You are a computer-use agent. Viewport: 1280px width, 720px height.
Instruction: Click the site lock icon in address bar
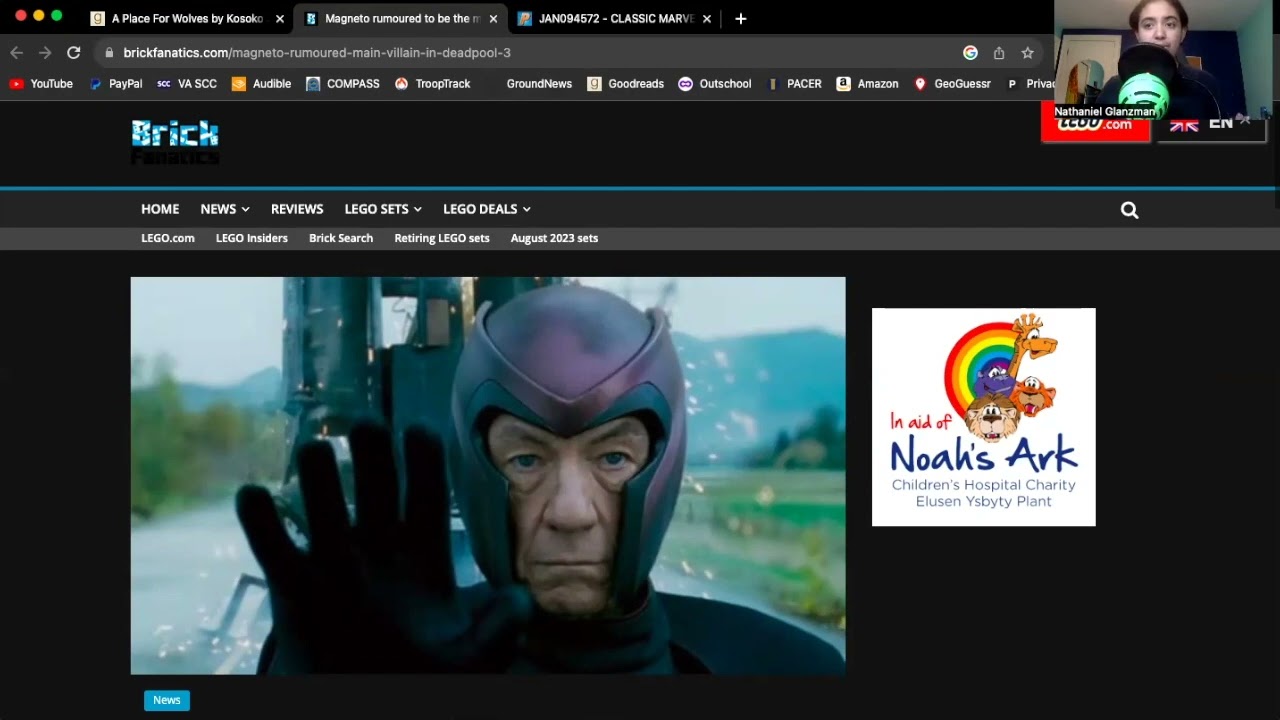(x=109, y=52)
